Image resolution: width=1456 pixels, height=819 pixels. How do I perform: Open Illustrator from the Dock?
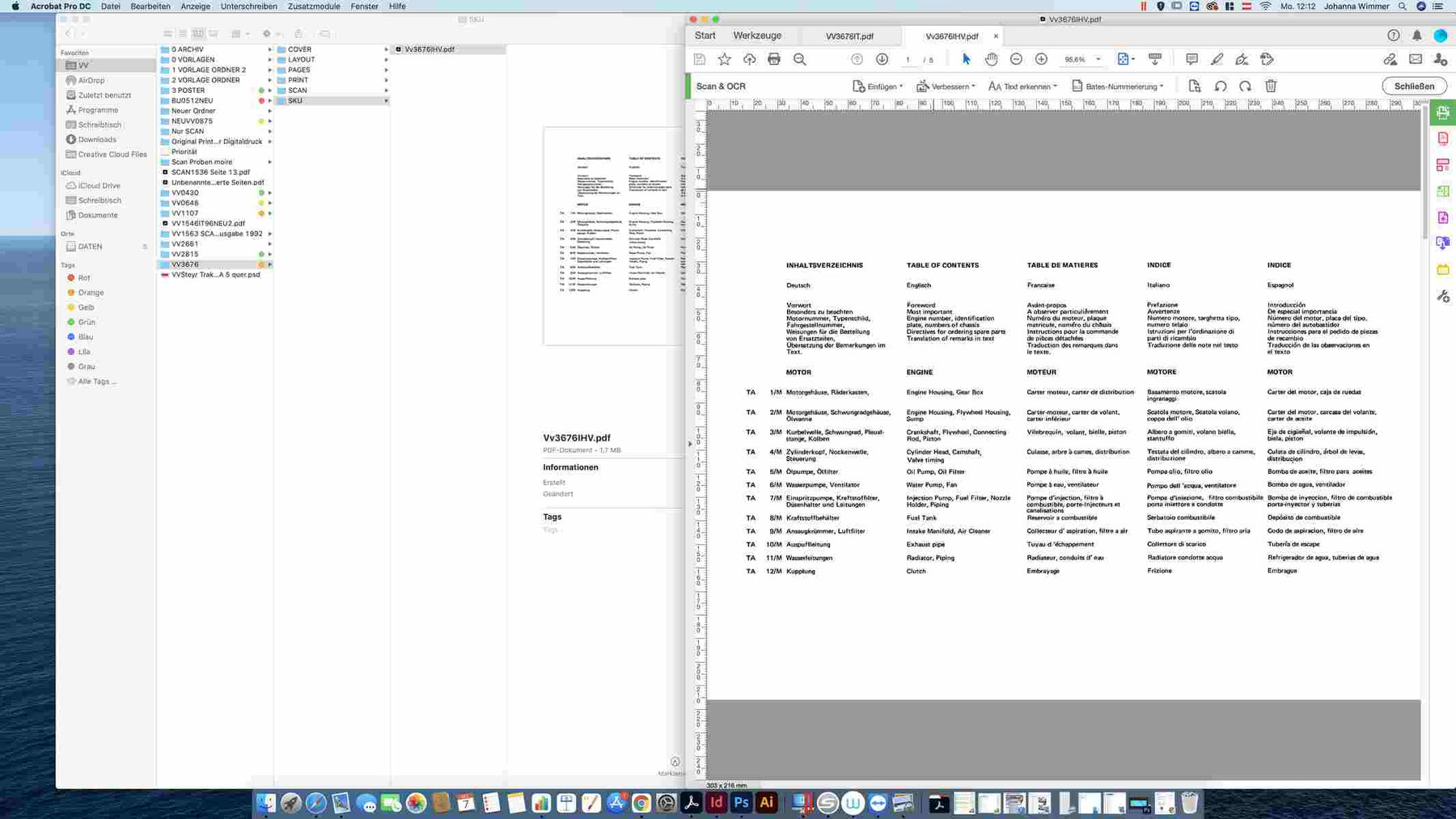click(766, 803)
